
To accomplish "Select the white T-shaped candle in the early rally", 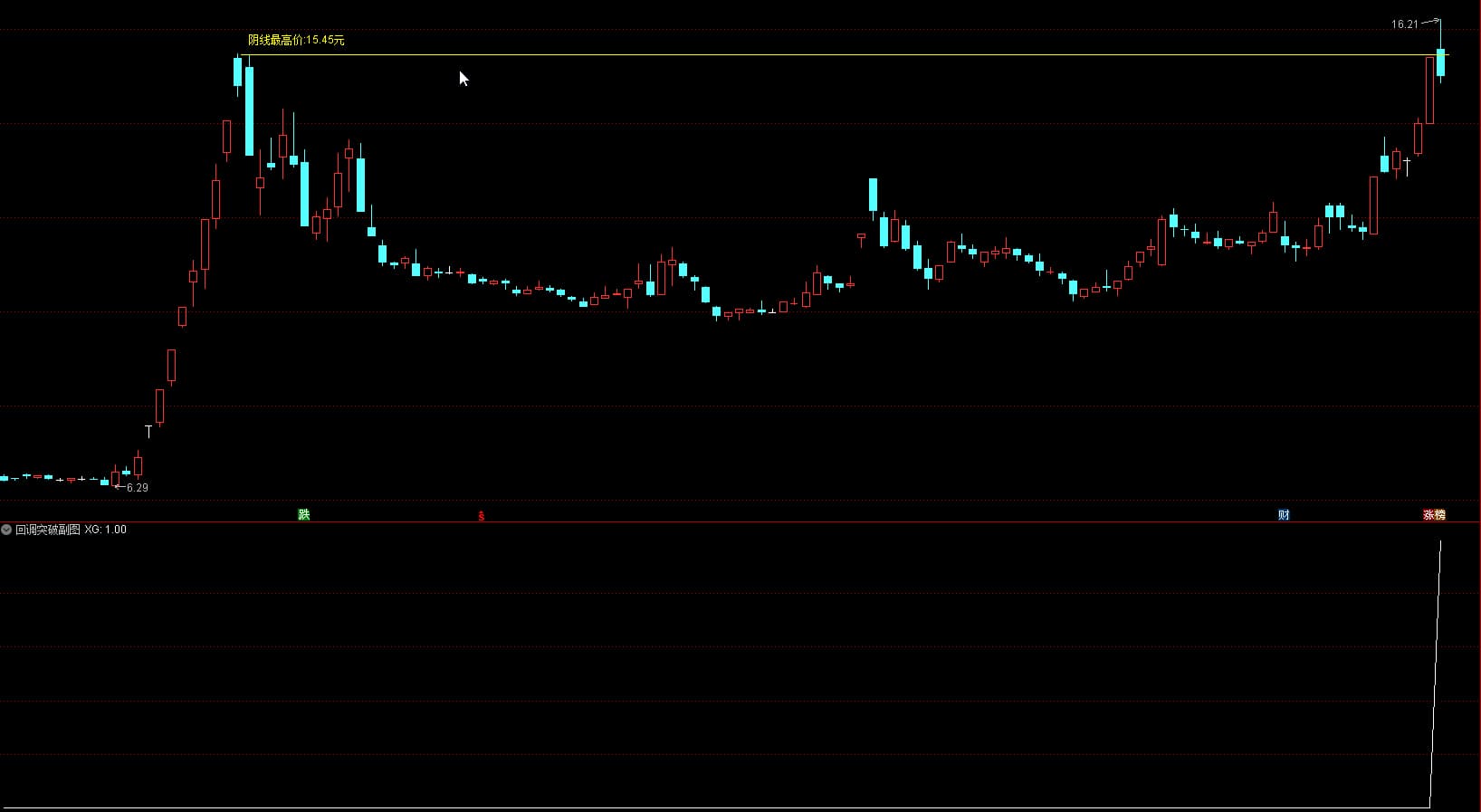I will (x=148, y=430).
